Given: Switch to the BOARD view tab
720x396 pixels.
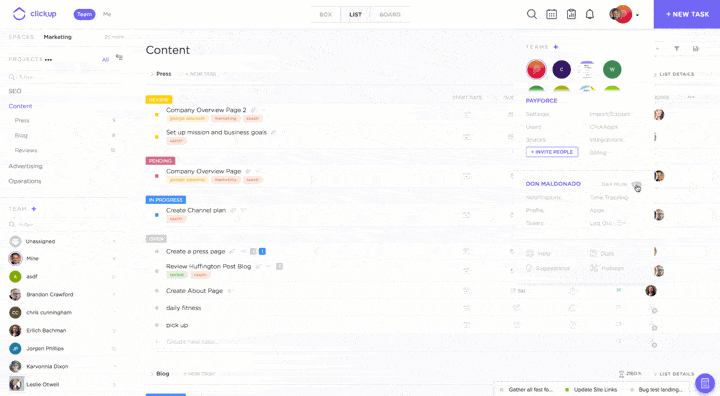Looking at the screenshot, I should 390,15.
